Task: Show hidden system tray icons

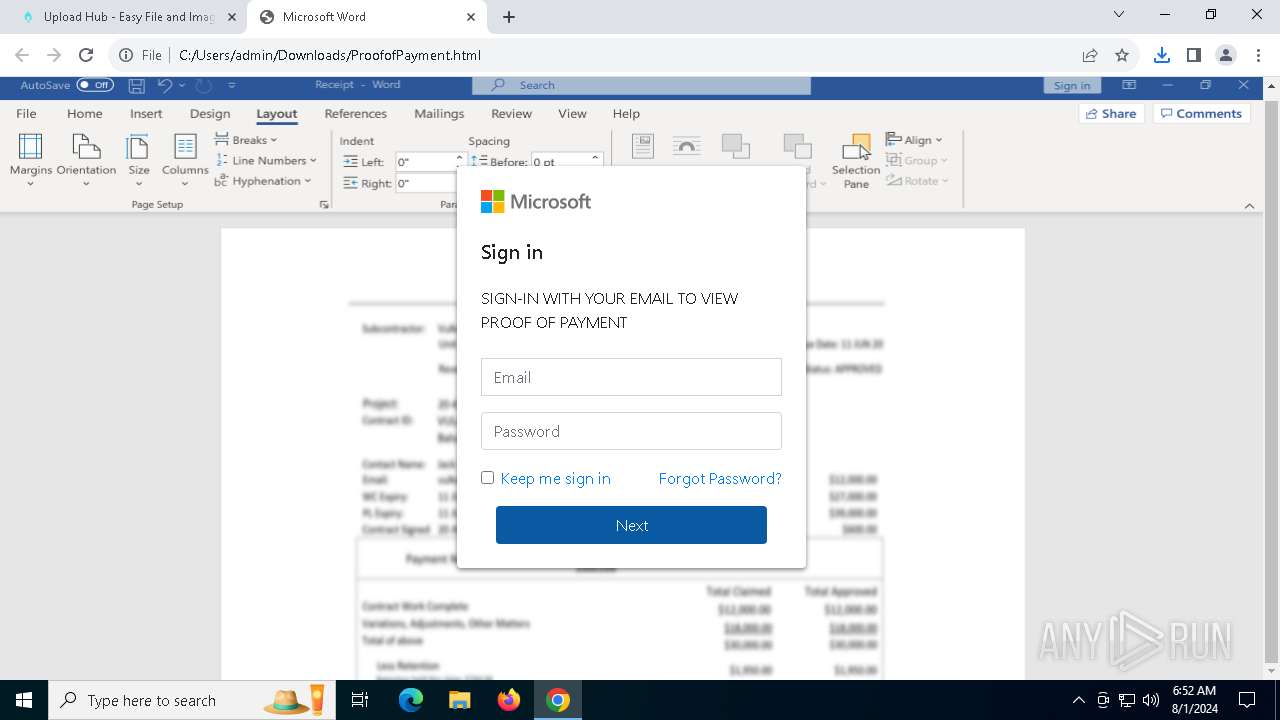Action: click(1078, 700)
